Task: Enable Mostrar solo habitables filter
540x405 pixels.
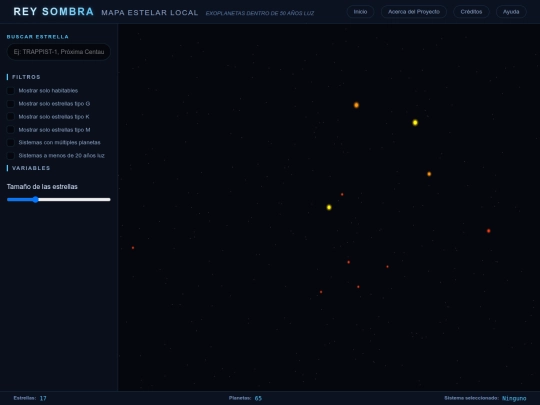Action: (x=11, y=91)
